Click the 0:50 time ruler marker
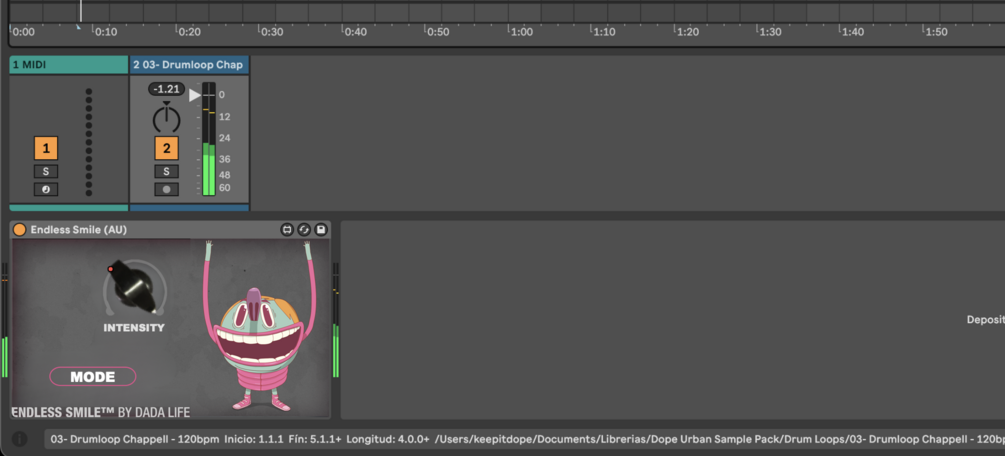Viewport: 1005px width, 456px height. coord(438,31)
